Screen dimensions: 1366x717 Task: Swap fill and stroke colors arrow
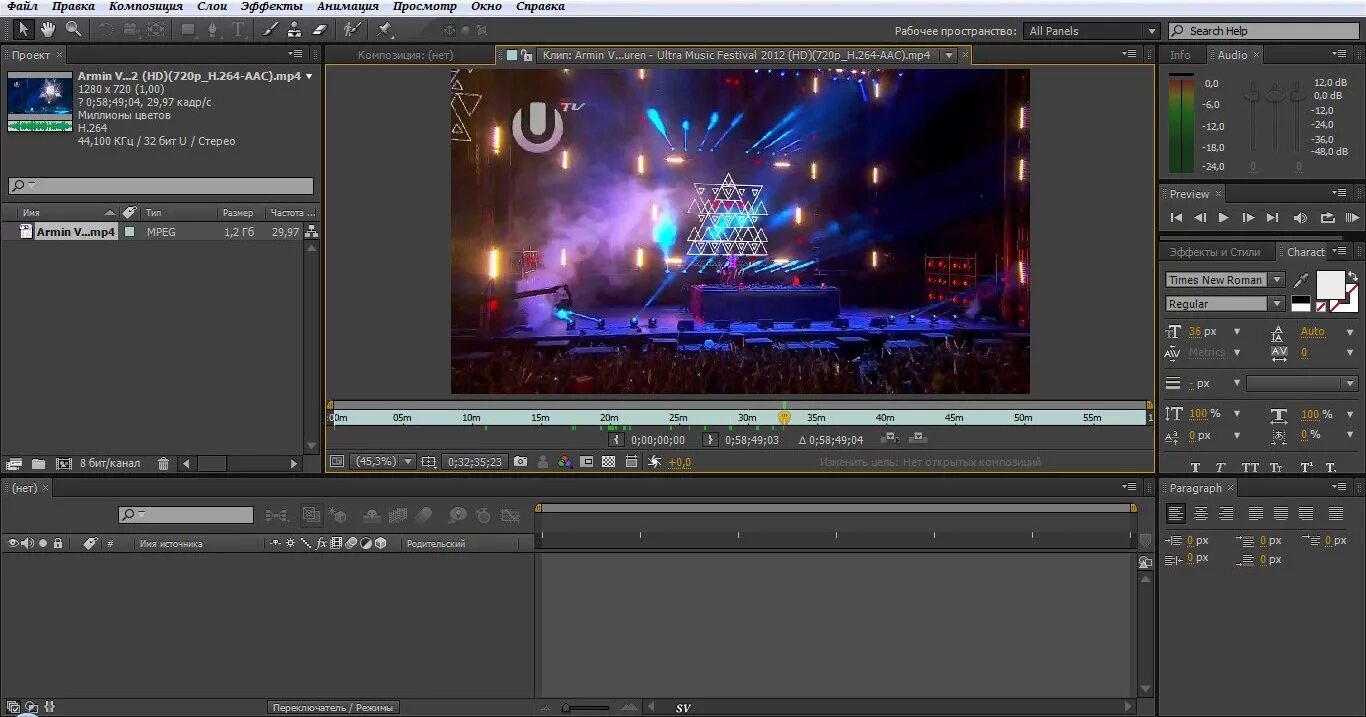tap(1352, 276)
